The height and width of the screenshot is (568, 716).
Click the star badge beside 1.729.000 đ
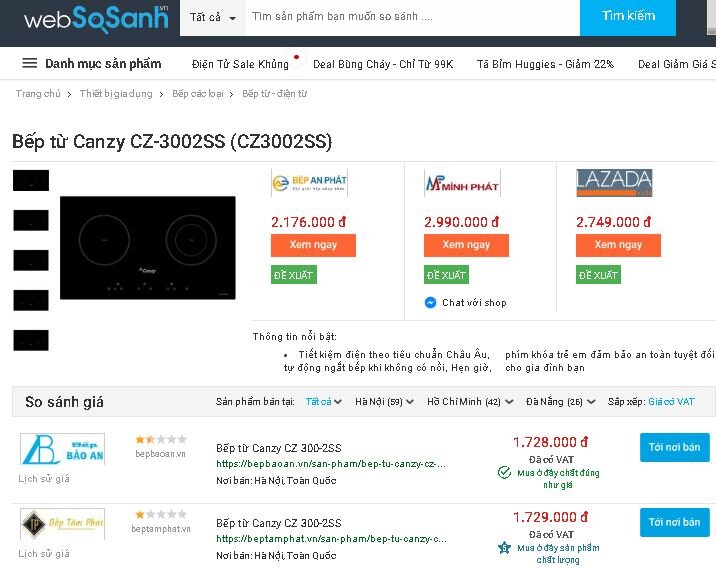coord(504,547)
